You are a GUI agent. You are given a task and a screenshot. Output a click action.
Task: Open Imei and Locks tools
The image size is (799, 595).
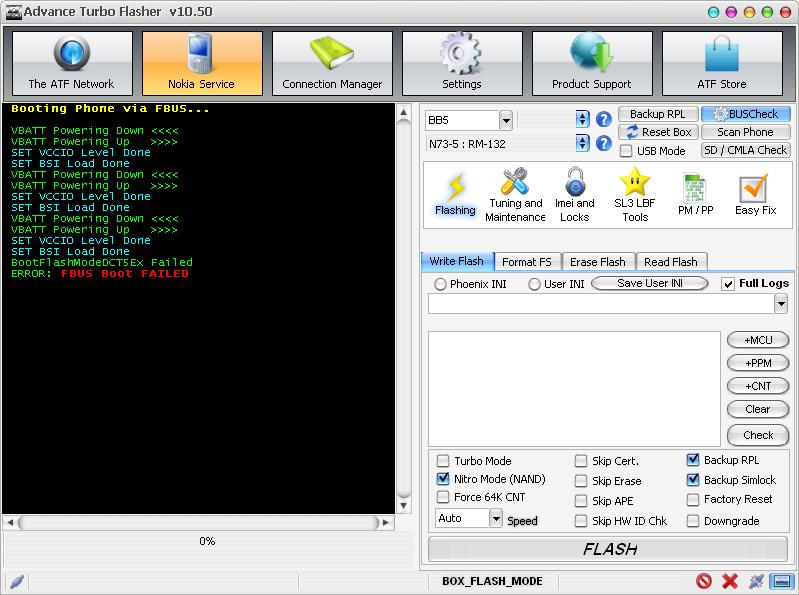click(x=575, y=195)
